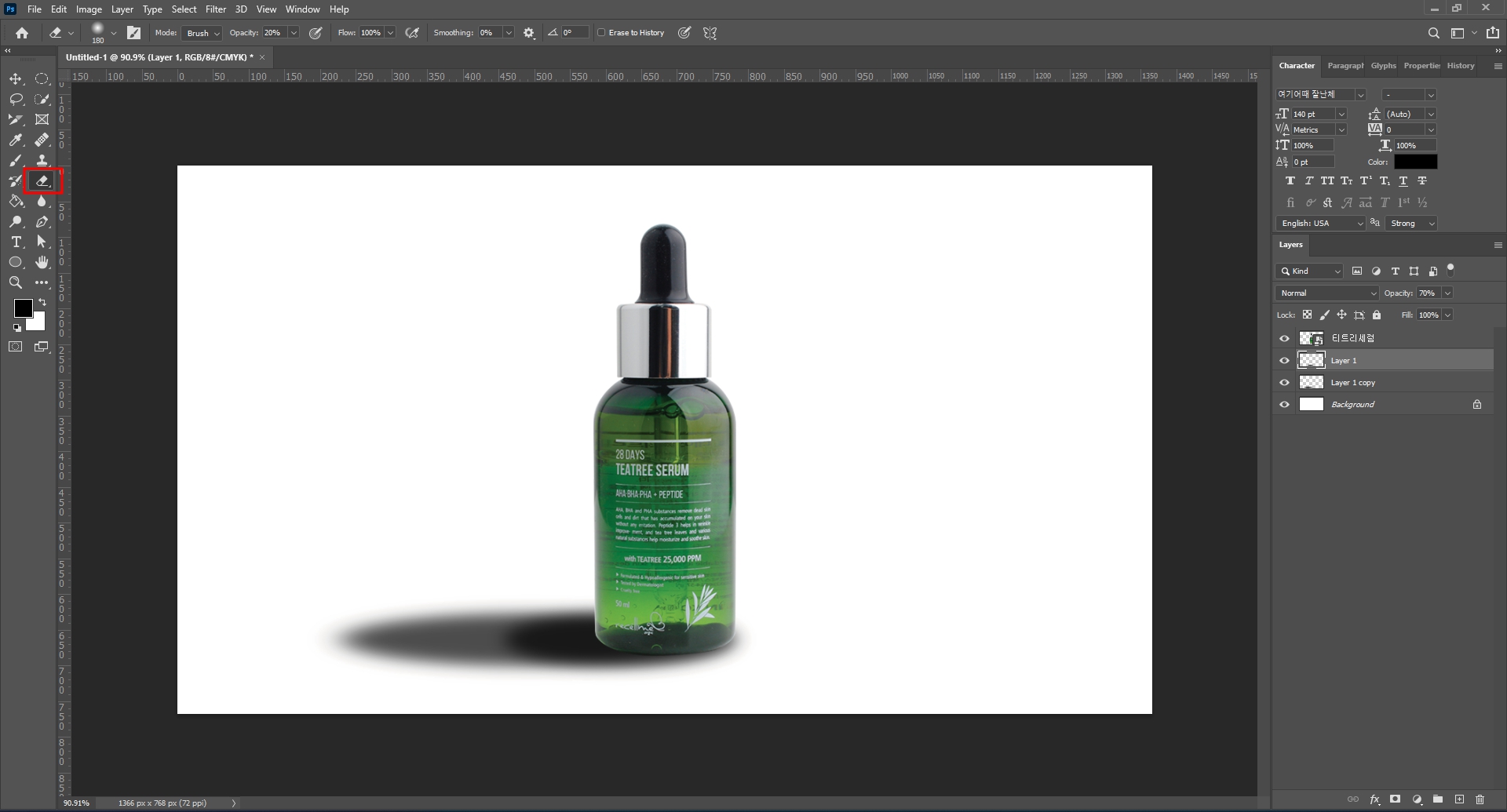Hide the Layer 1 layer
The width and height of the screenshot is (1507, 812).
point(1285,361)
